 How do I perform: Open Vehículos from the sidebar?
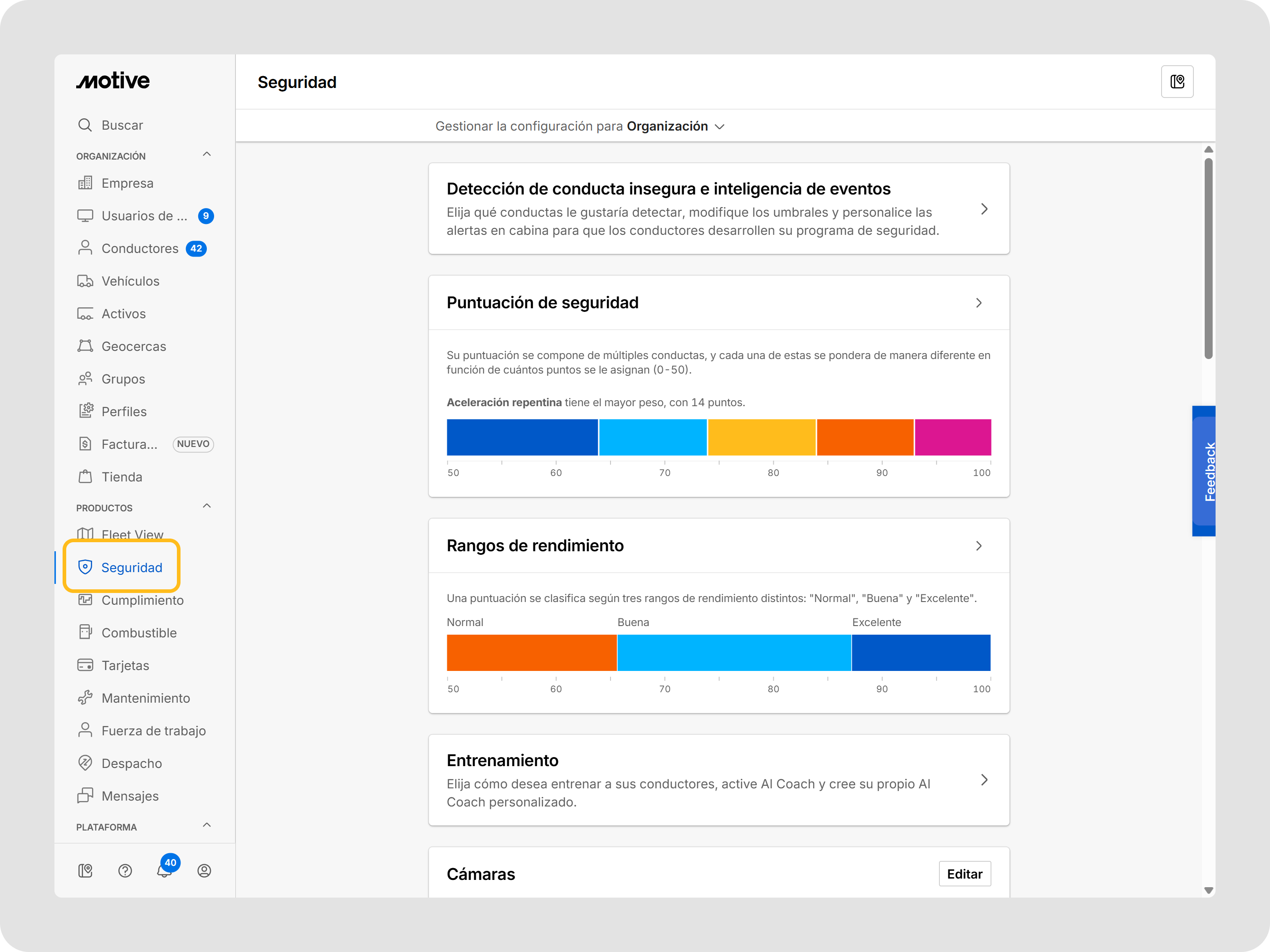(x=130, y=281)
